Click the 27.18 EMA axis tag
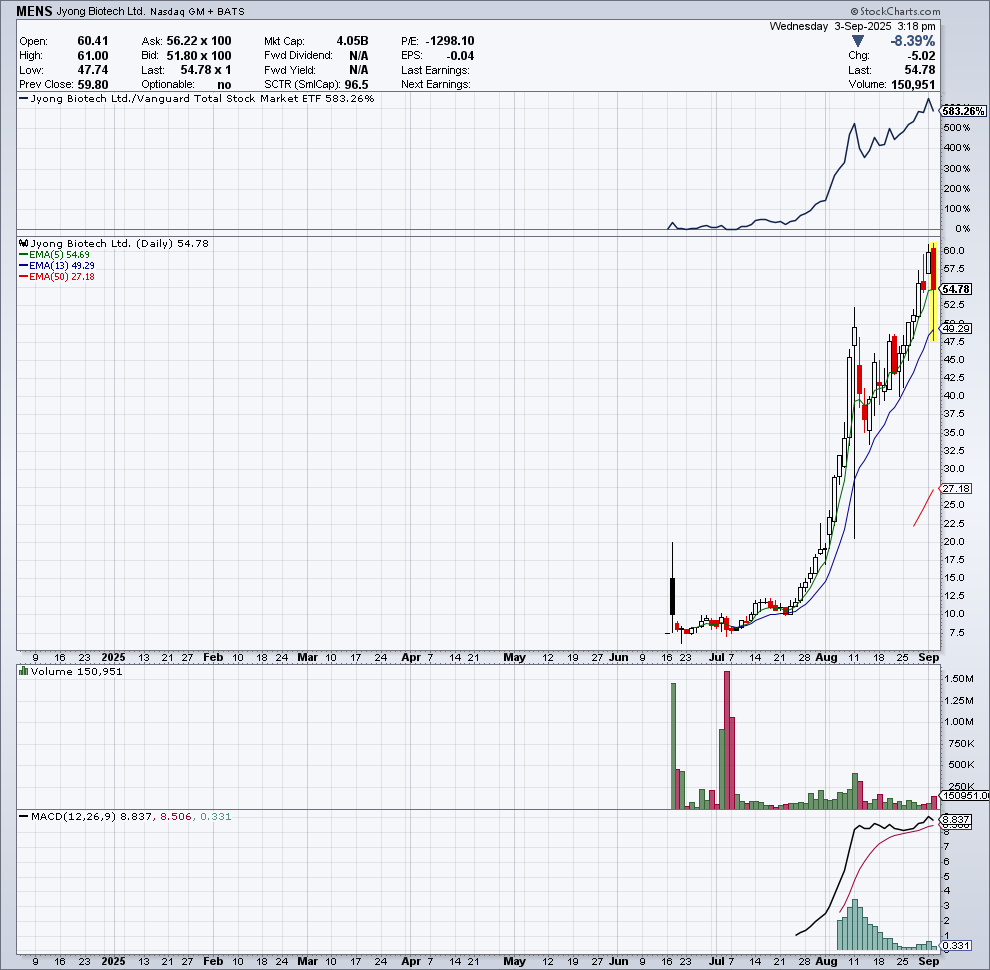Screen dimensions: 990x970 pos(956,488)
